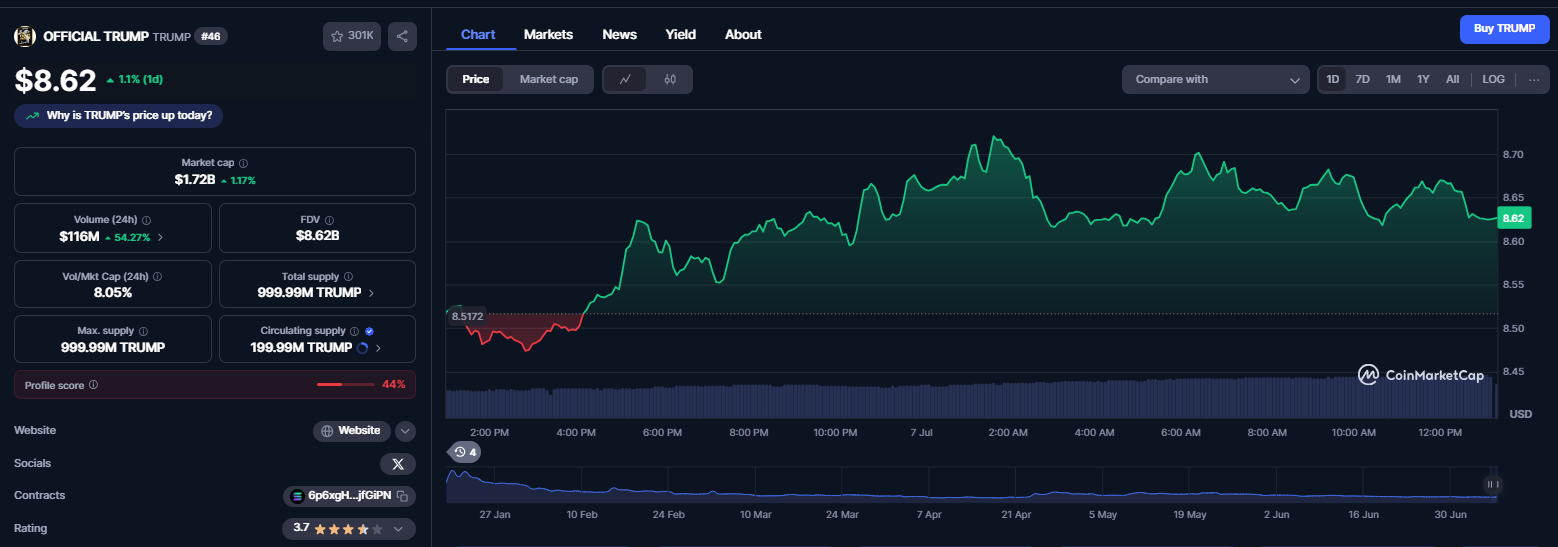Copy the contract address icon
The height and width of the screenshot is (547, 1558).
402,496
